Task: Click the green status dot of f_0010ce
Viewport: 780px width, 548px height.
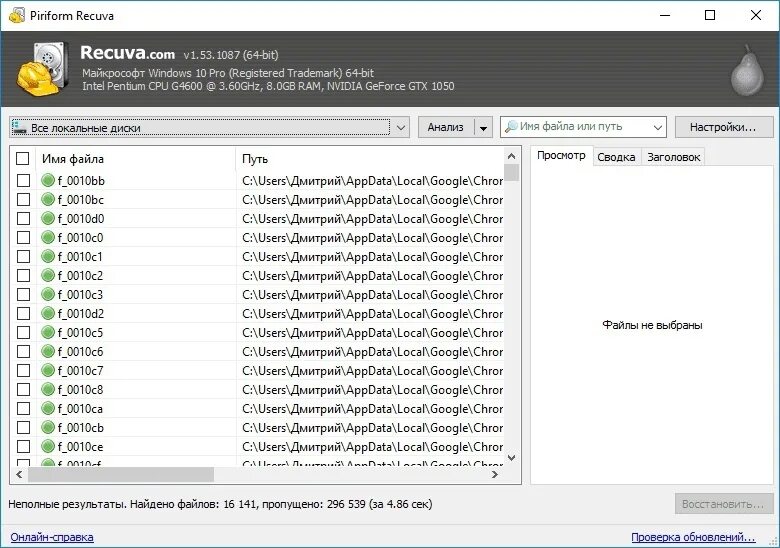Action: point(48,447)
